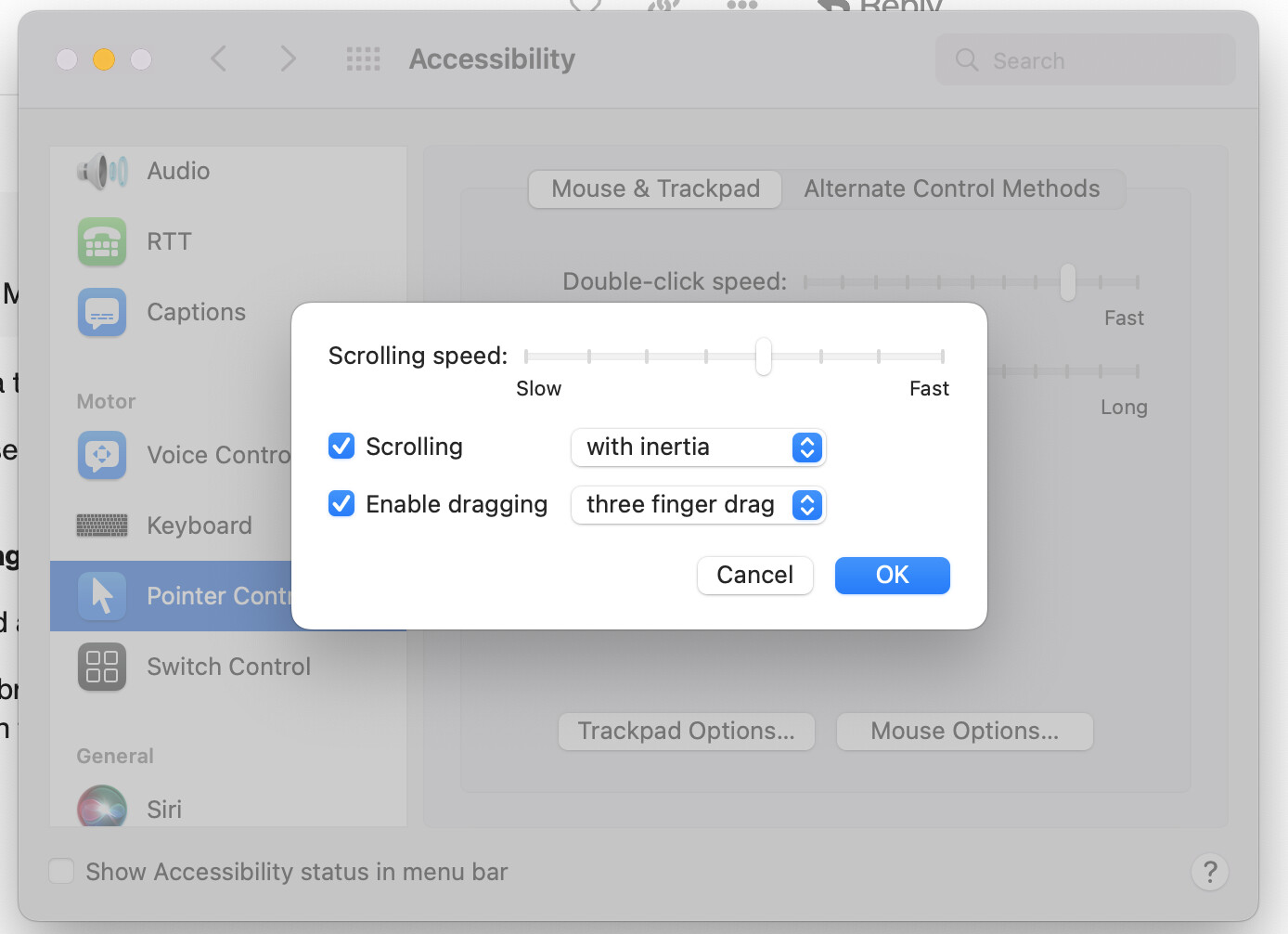
Task: Click the show-all grid icon in toolbar
Action: (363, 59)
